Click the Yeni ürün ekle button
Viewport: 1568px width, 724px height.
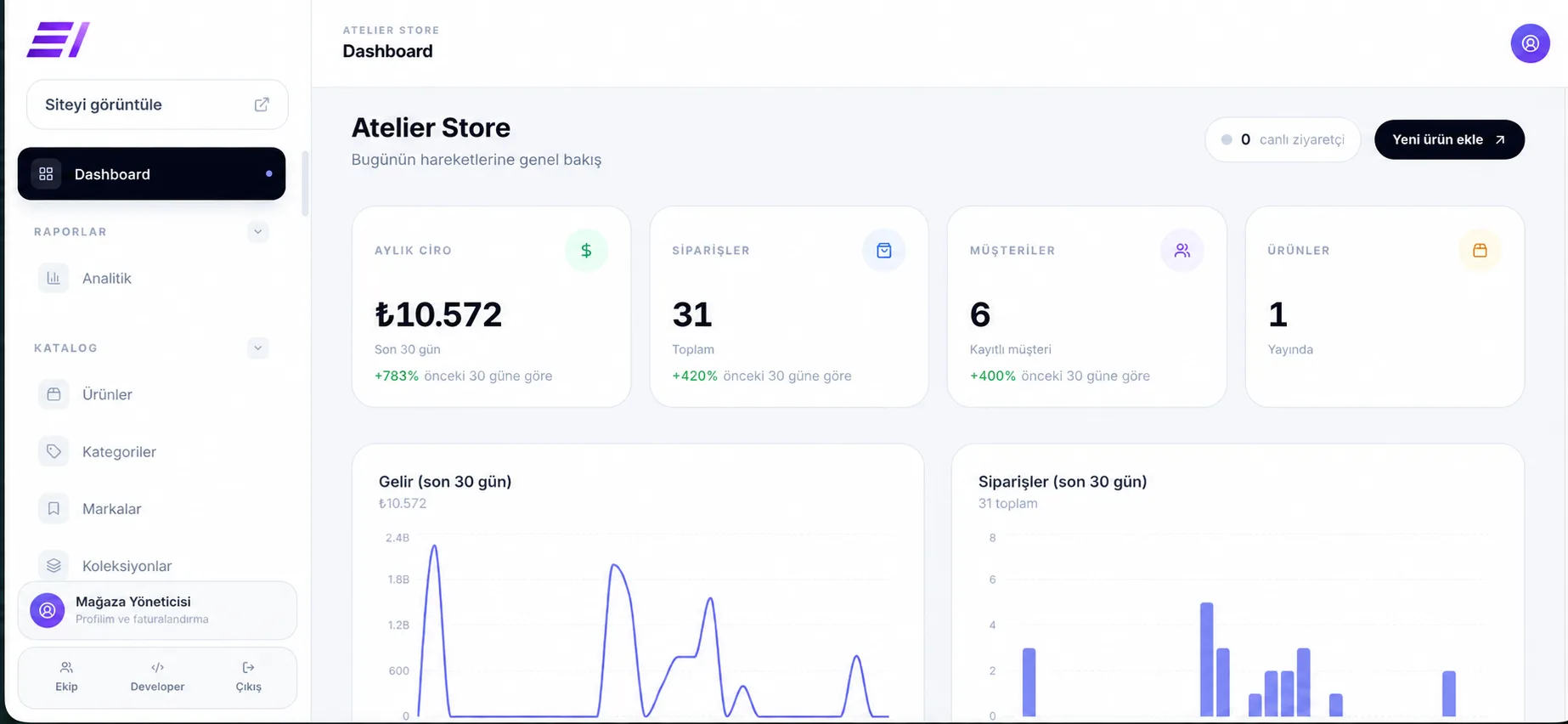1449,139
